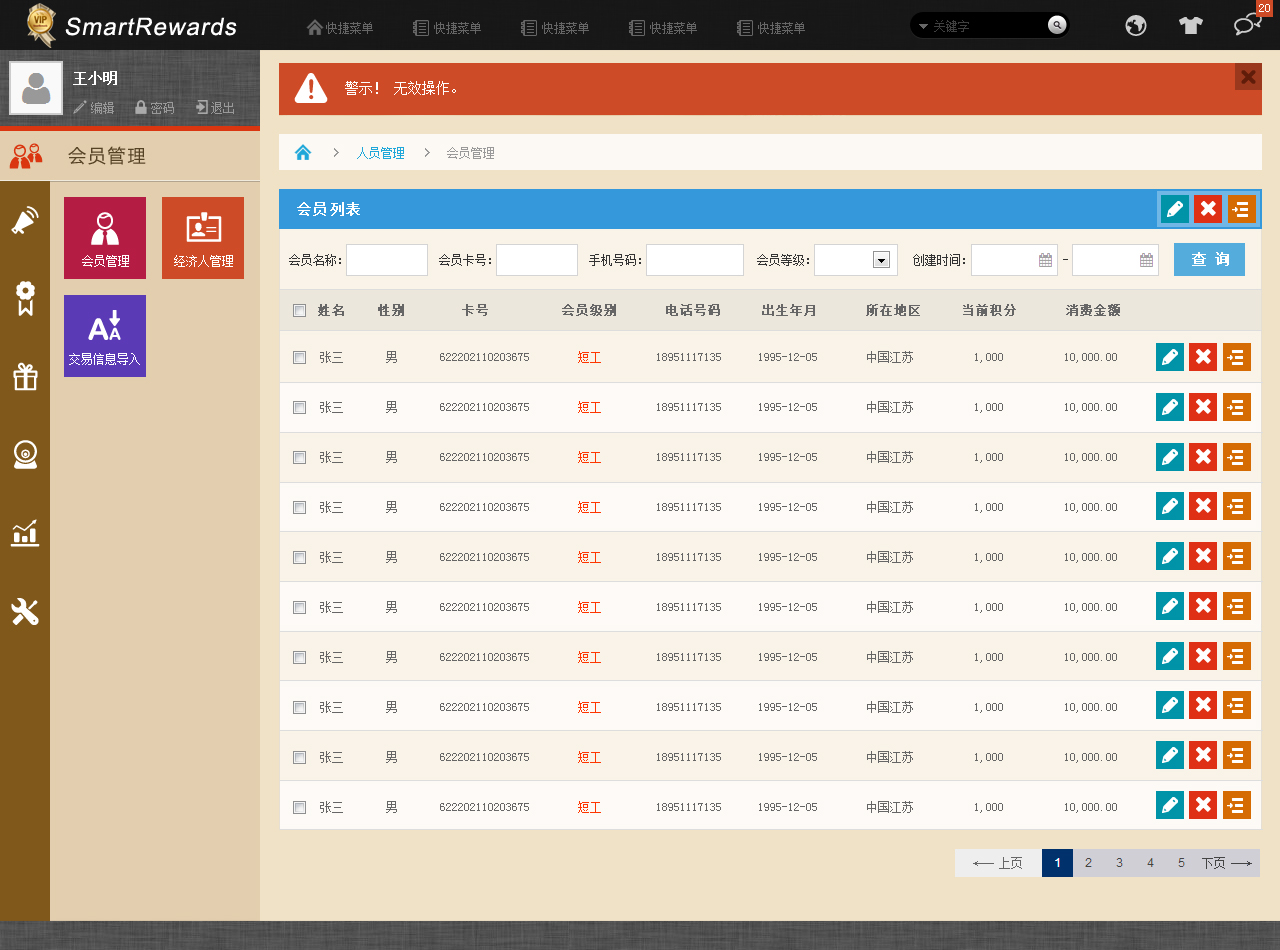Screen dimensions: 1280x950
Task: Open messages icon with 20 badge
Action: (1247, 24)
